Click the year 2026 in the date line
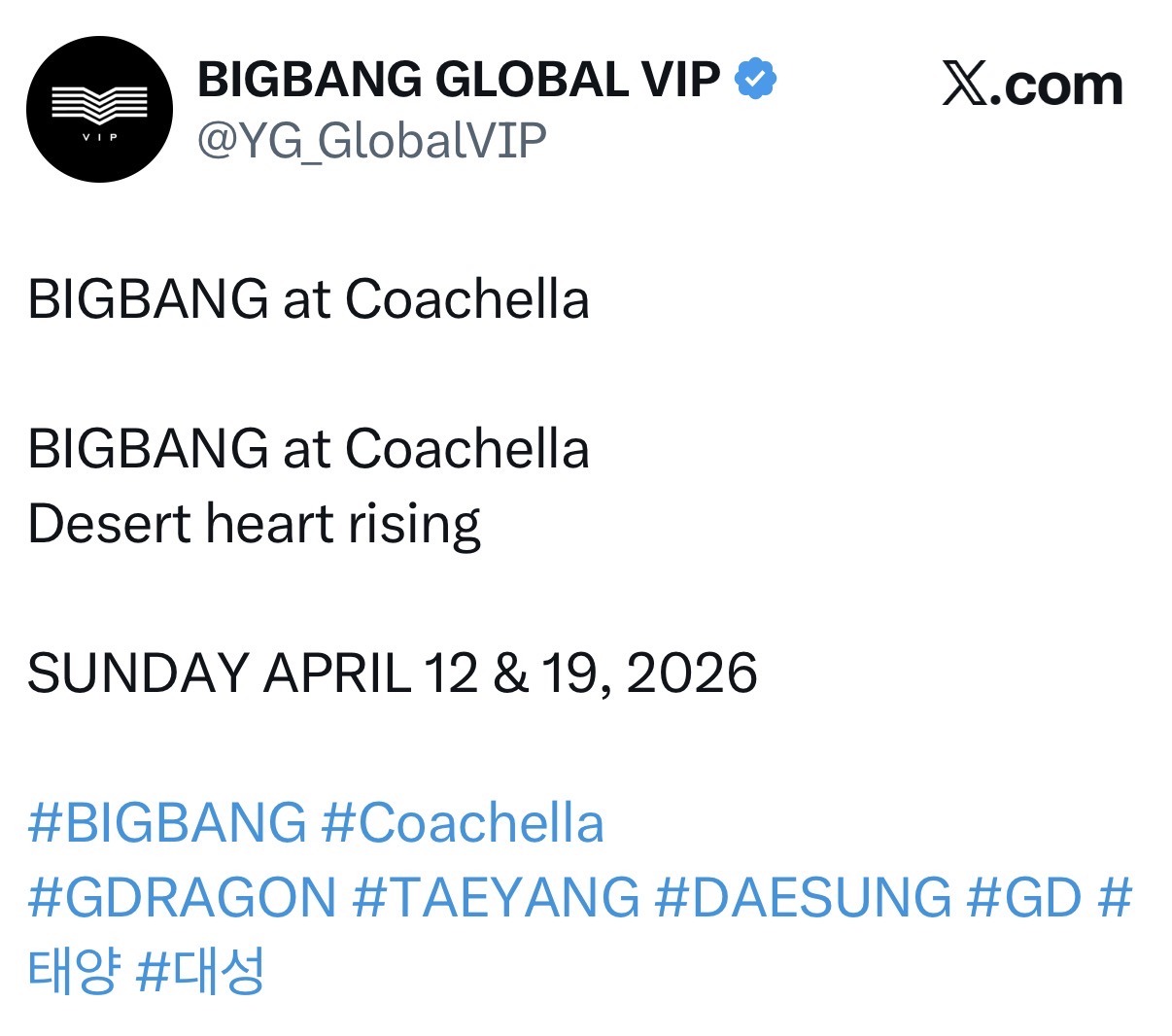Viewport: 1172px width, 1036px height. pyautogui.click(x=692, y=673)
